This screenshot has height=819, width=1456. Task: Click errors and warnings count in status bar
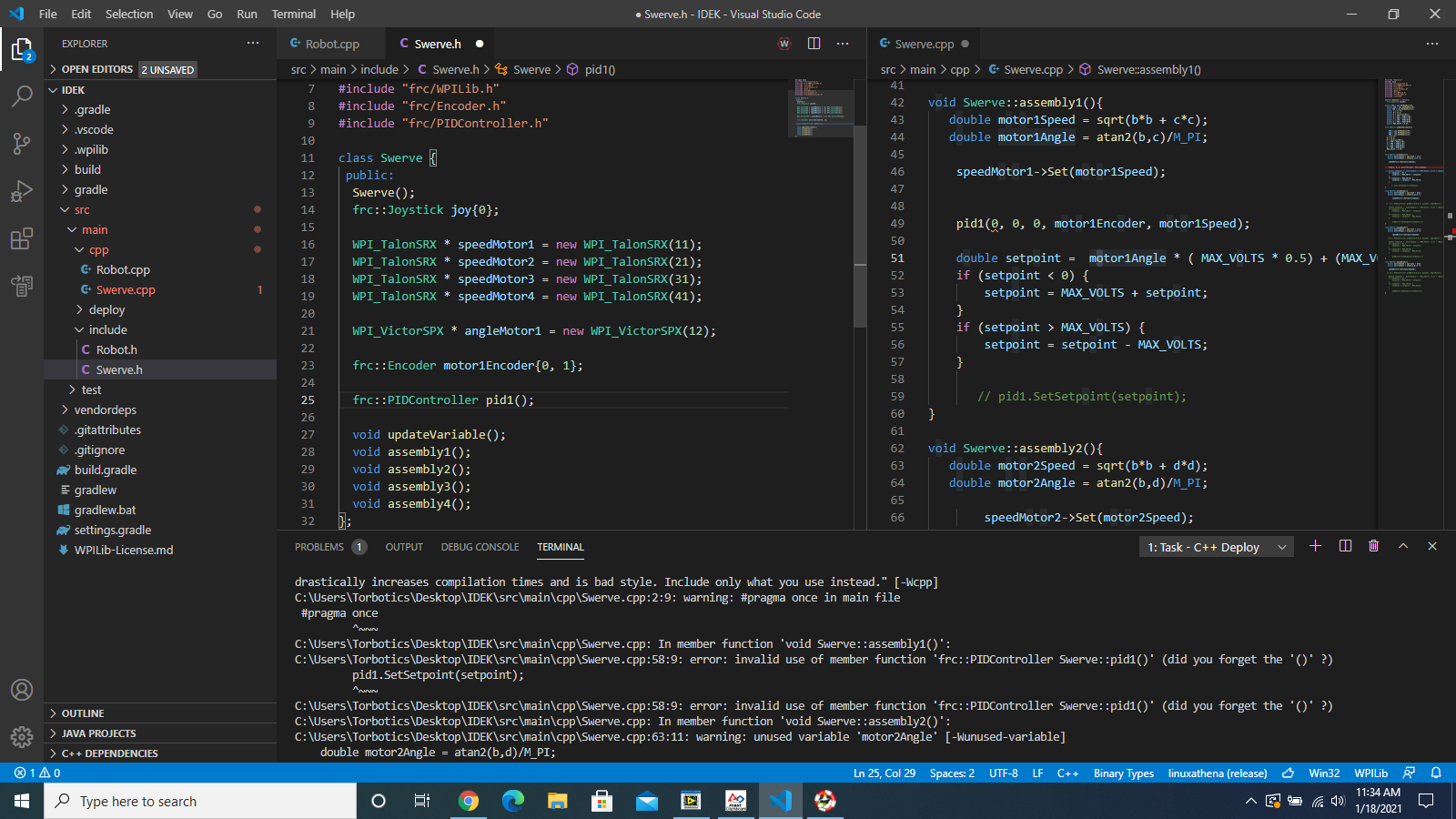(x=37, y=773)
